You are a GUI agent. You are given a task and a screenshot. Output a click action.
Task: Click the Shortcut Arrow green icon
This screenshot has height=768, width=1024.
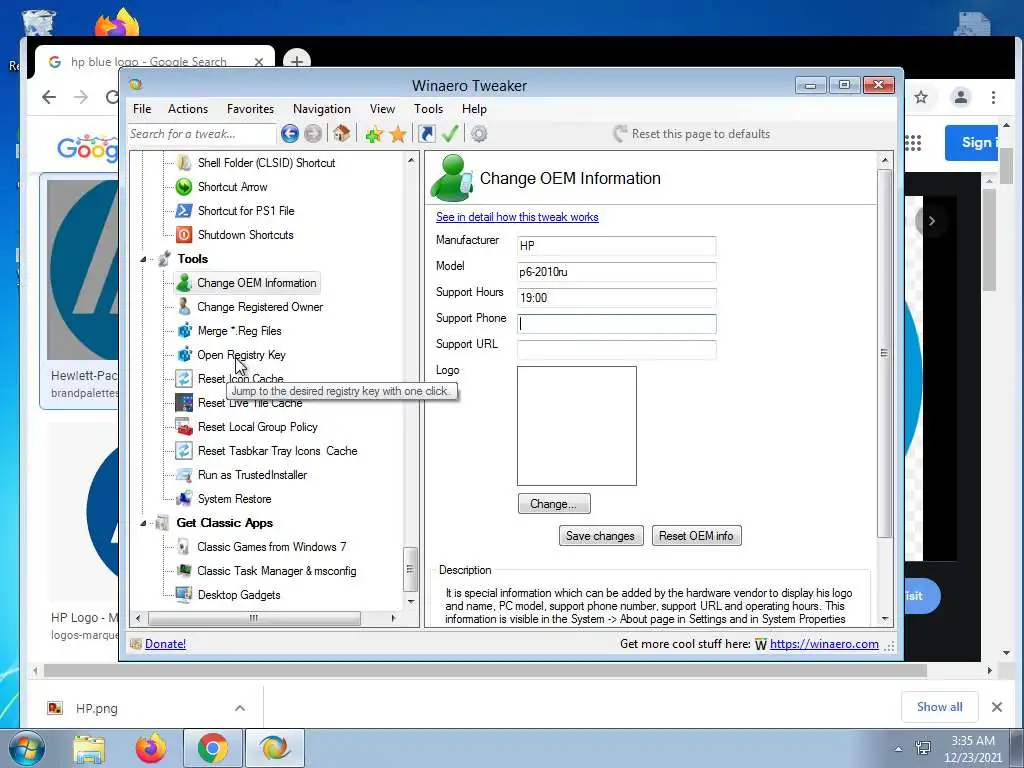coord(184,187)
